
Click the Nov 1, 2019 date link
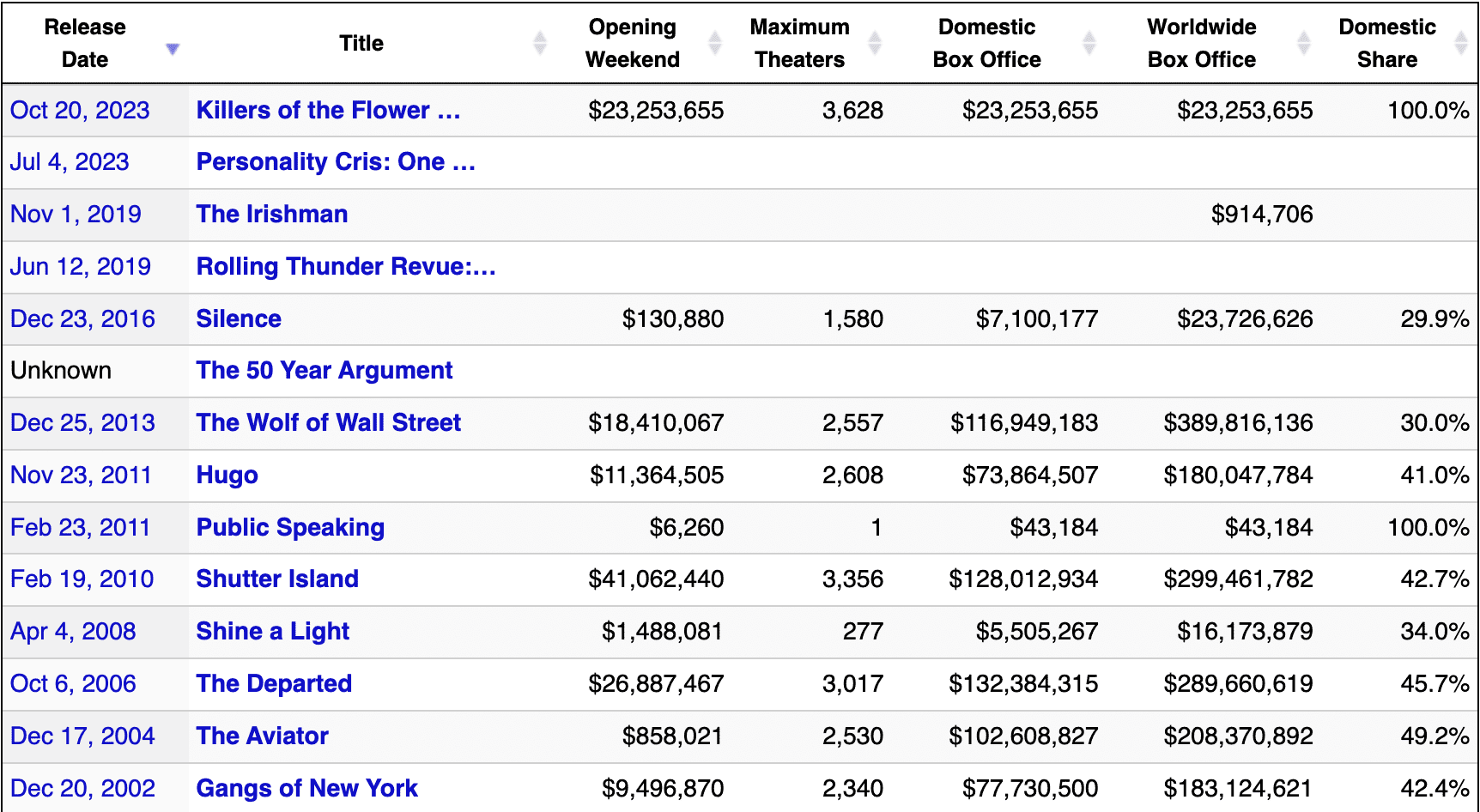point(76,214)
